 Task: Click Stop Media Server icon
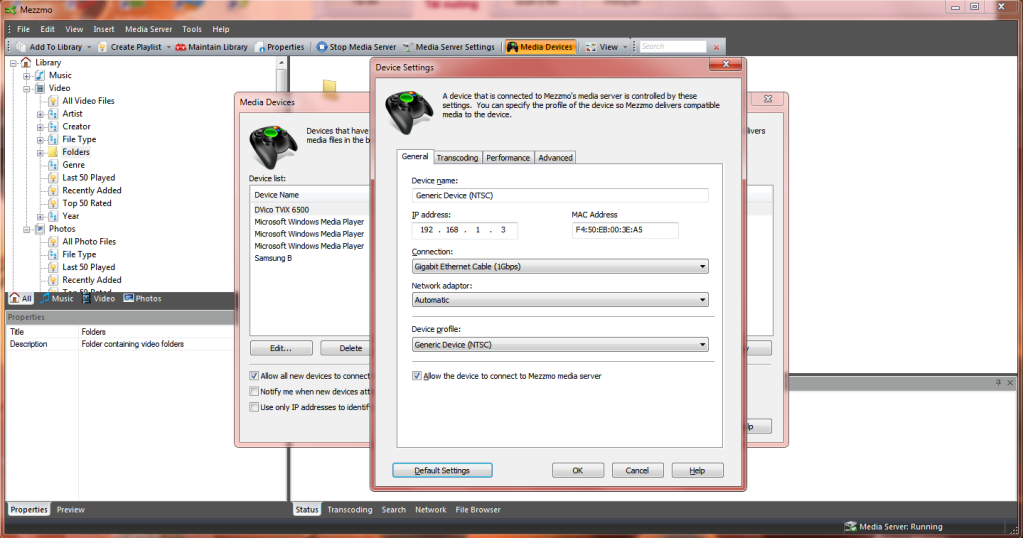point(322,47)
